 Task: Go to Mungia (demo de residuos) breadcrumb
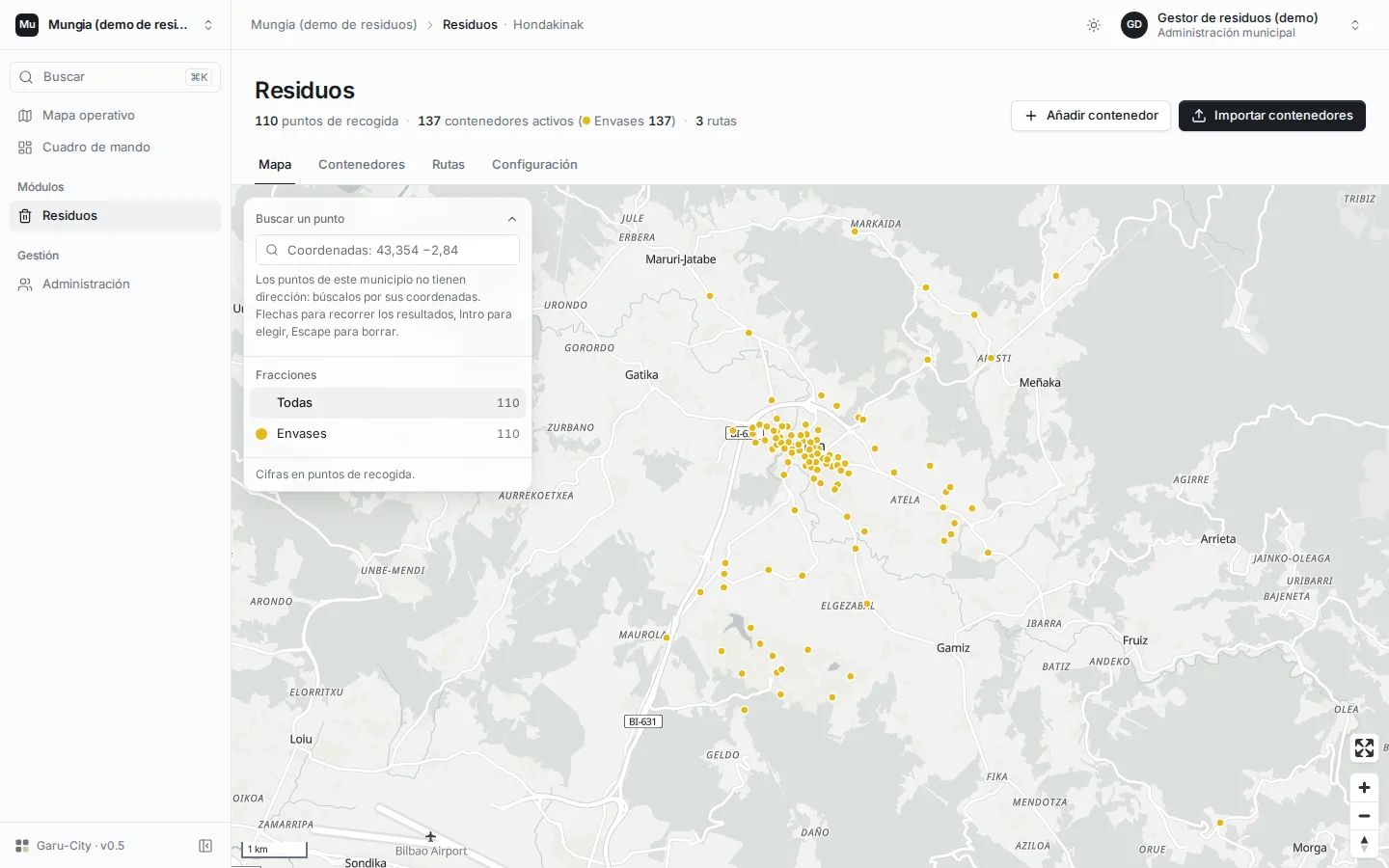click(334, 25)
